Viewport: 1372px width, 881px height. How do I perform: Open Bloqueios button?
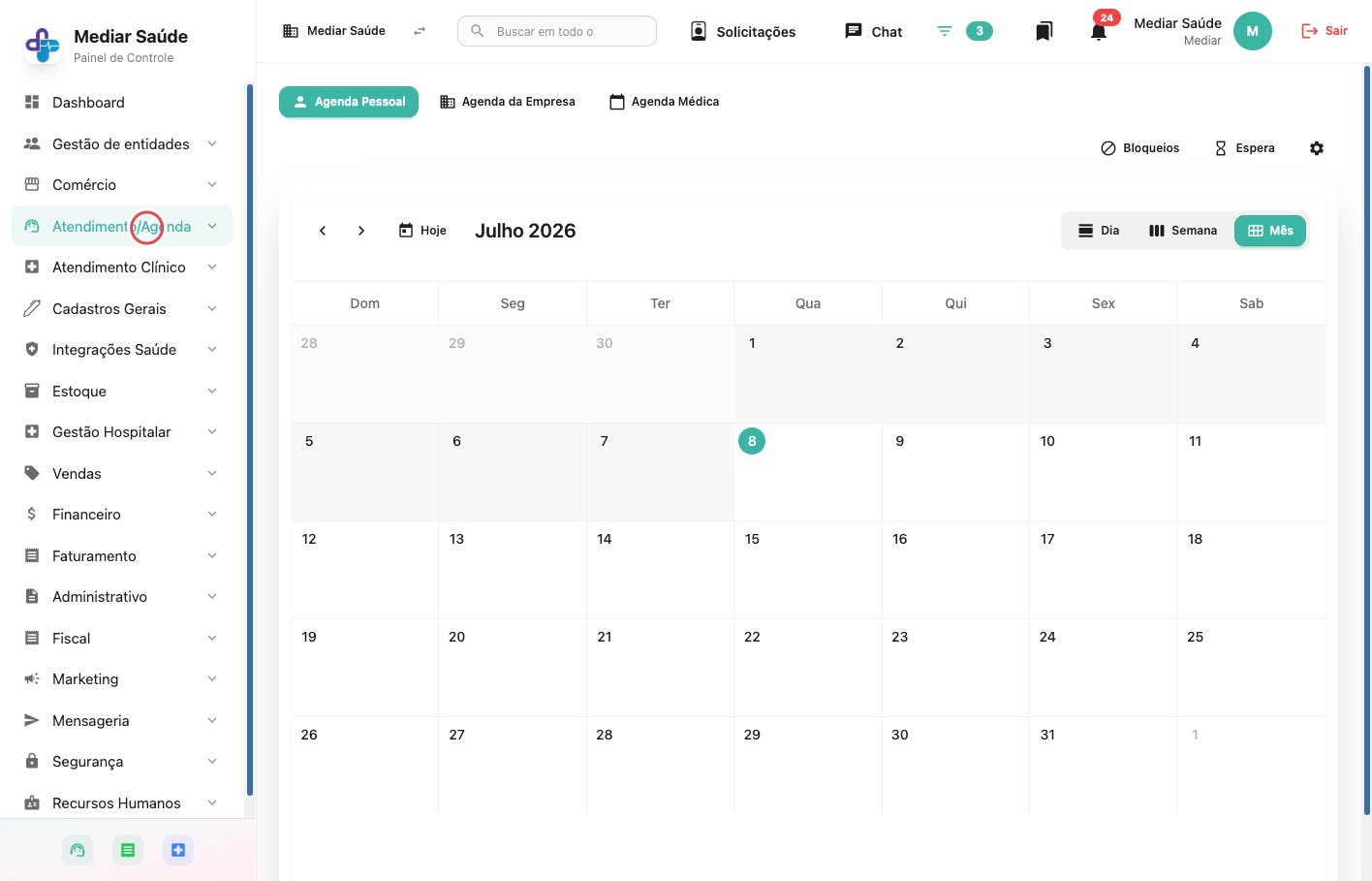(1140, 148)
